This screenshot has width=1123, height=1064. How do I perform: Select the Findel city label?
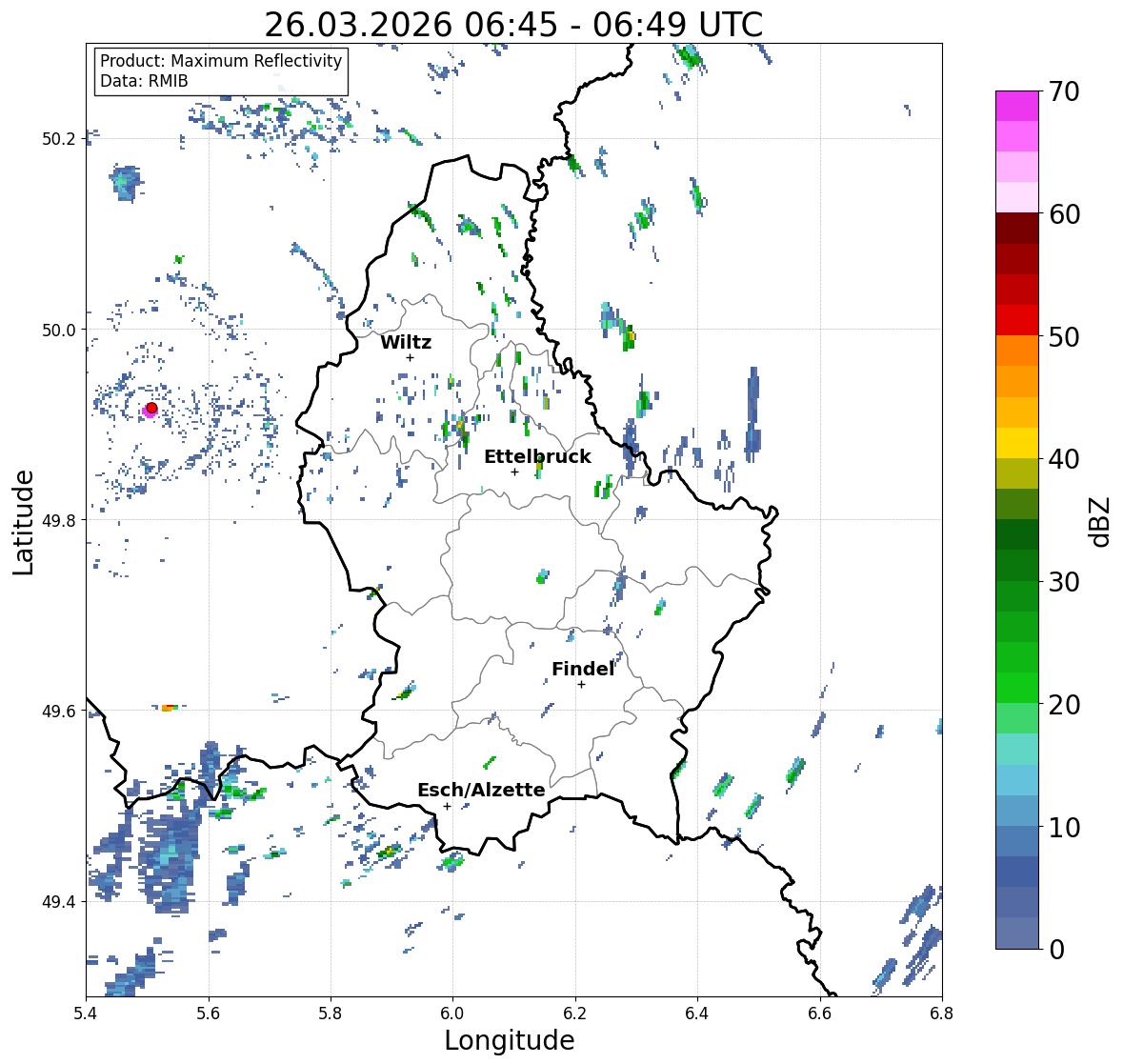(583, 669)
